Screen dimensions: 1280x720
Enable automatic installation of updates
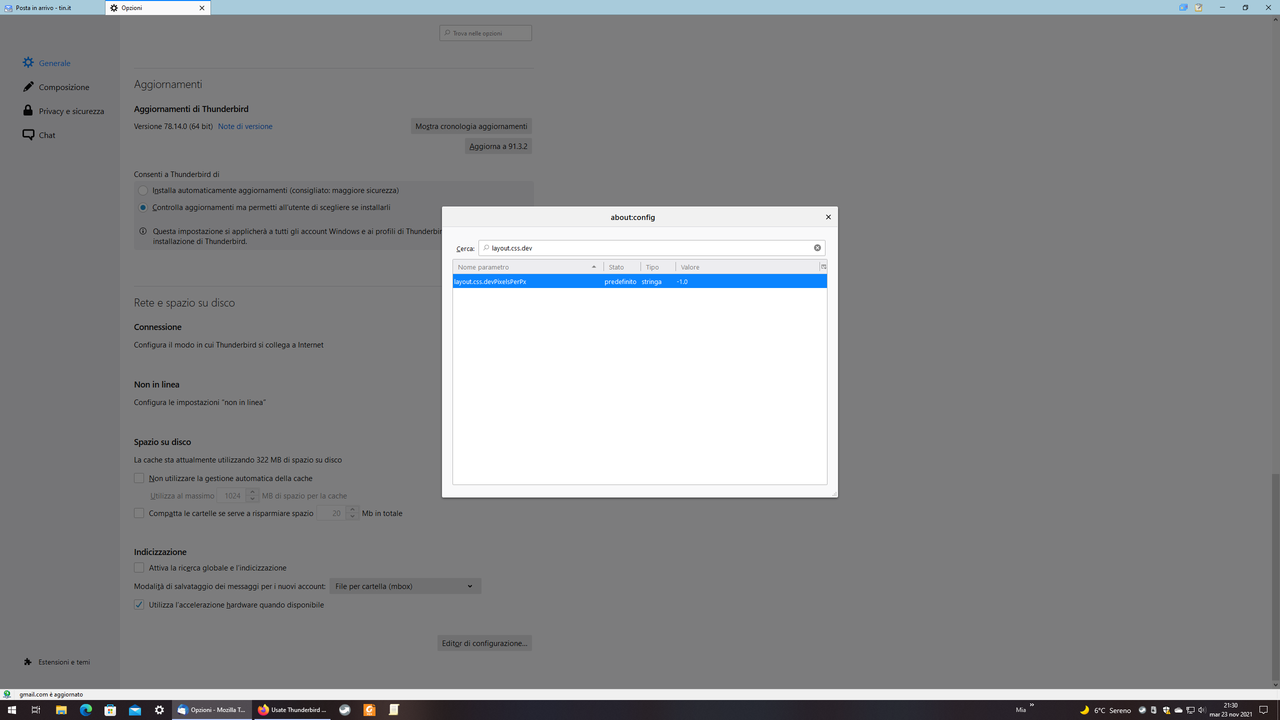[x=141, y=190]
